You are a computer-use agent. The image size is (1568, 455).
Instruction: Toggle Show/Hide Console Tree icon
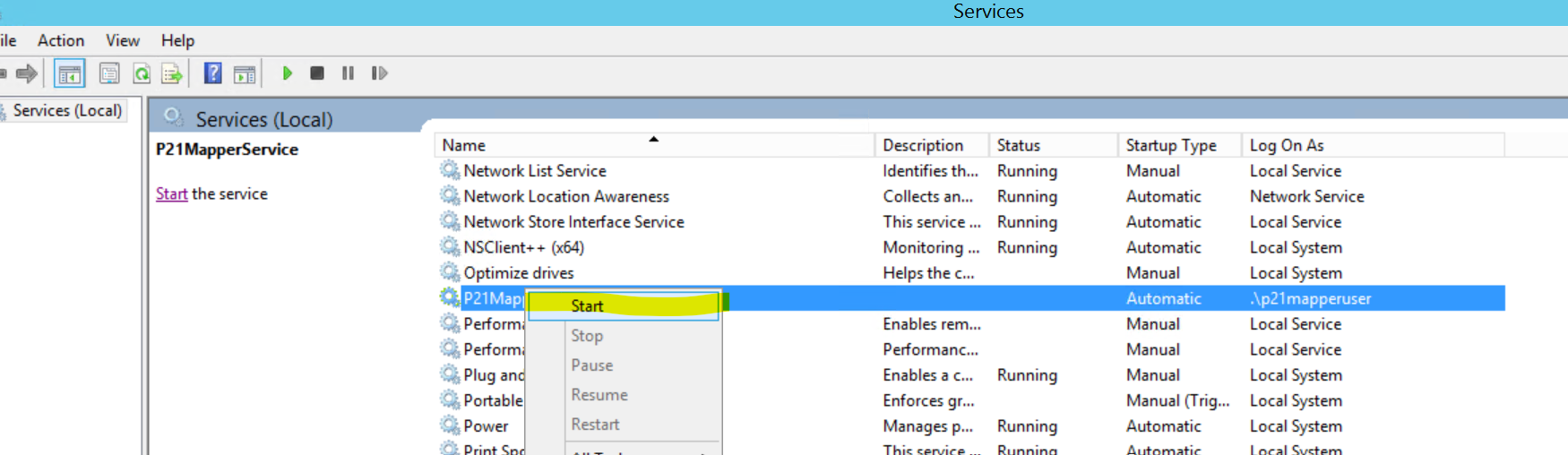69,73
